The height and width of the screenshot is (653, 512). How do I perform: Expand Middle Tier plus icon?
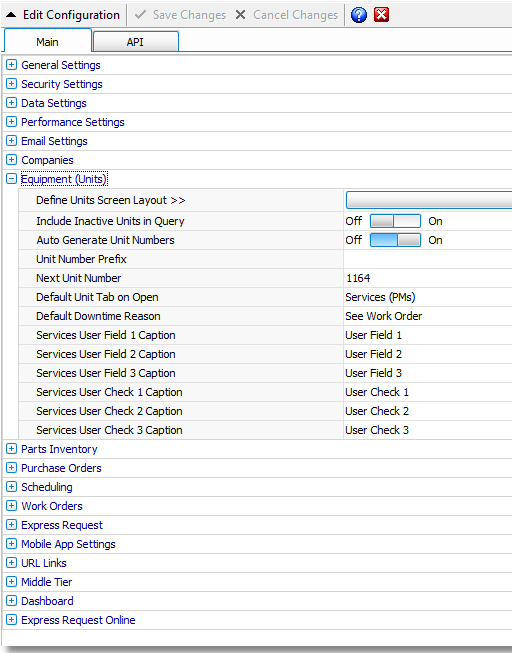click(12, 582)
